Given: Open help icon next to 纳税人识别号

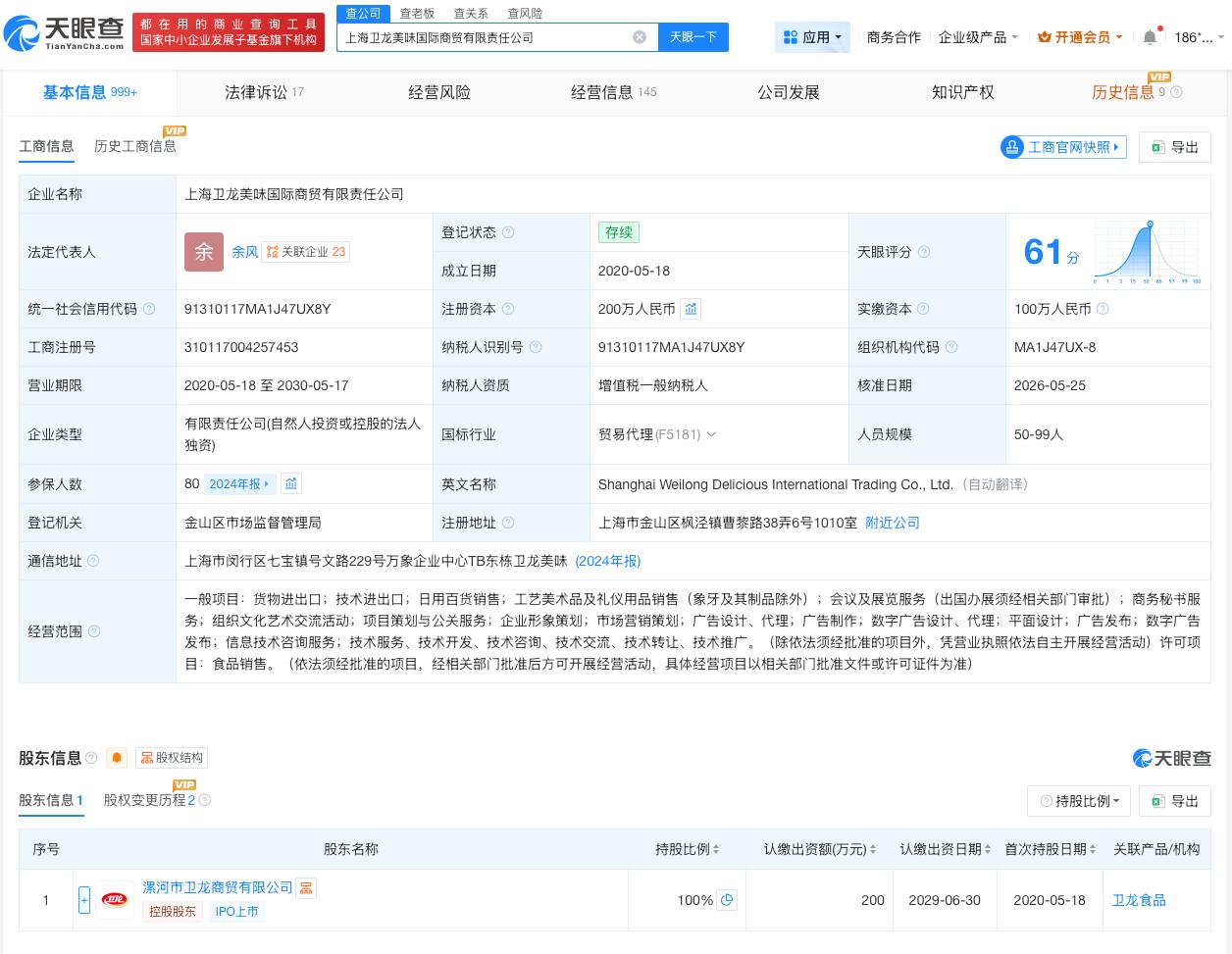Looking at the screenshot, I should coord(536,347).
